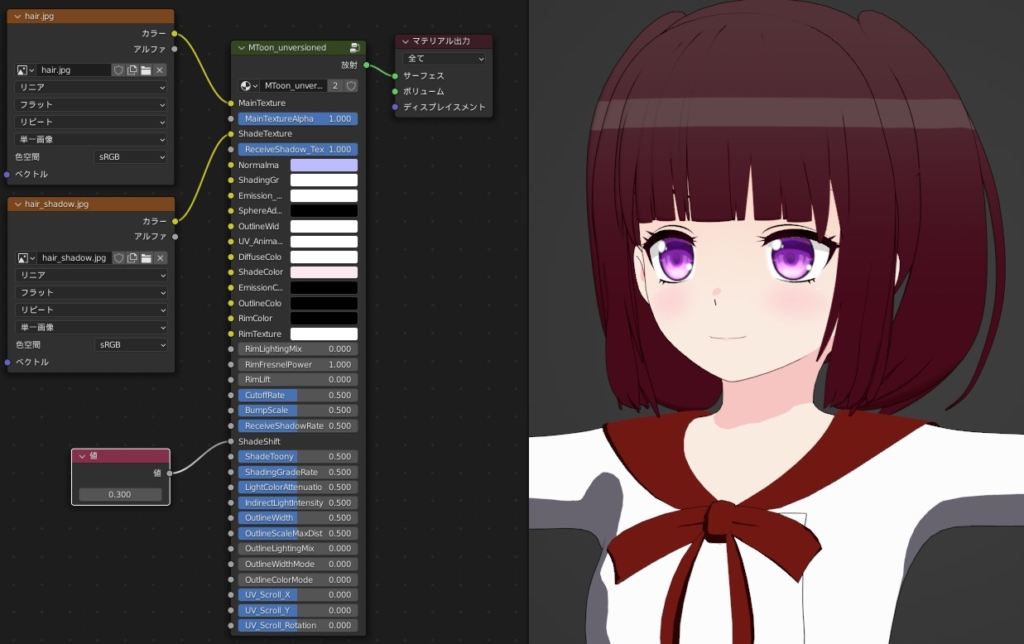The height and width of the screenshot is (644, 1024).
Task: Click the node tree icon beside MToon_unver name field
Action: tap(247, 86)
